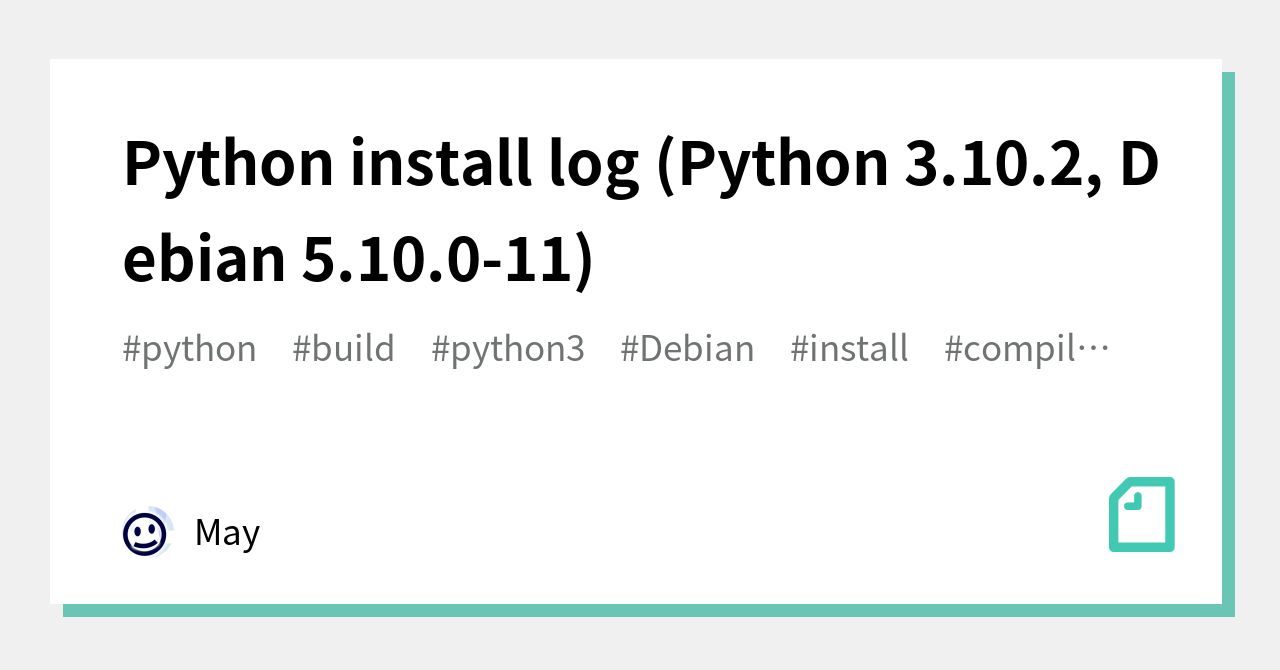Click the gray background above the card
1280x670 pixels.
point(640,28)
